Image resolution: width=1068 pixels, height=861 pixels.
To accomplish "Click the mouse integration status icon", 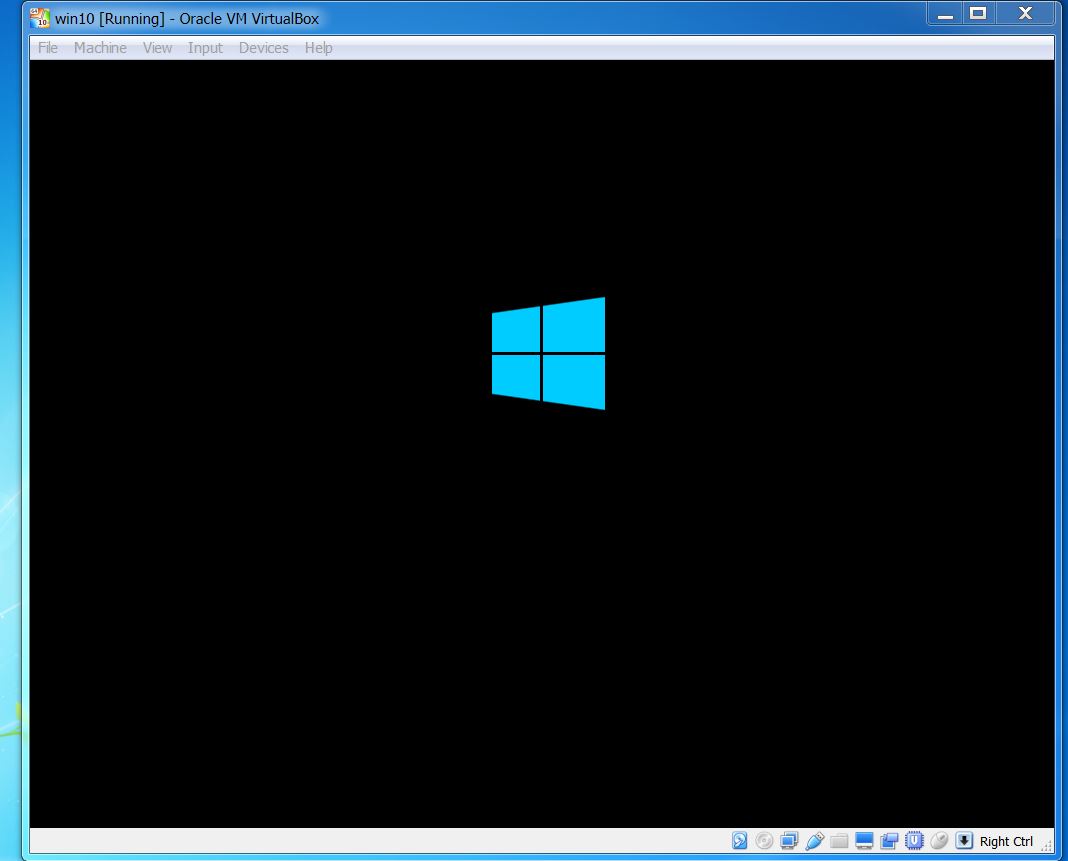I will pyautogui.click(x=939, y=841).
